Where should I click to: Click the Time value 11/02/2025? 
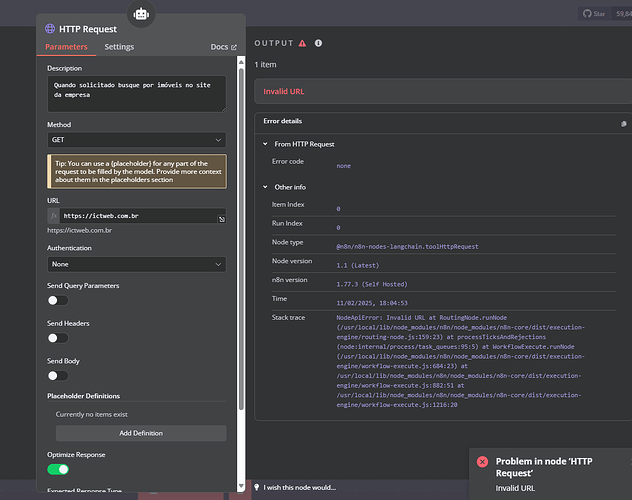tap(372, 303)
